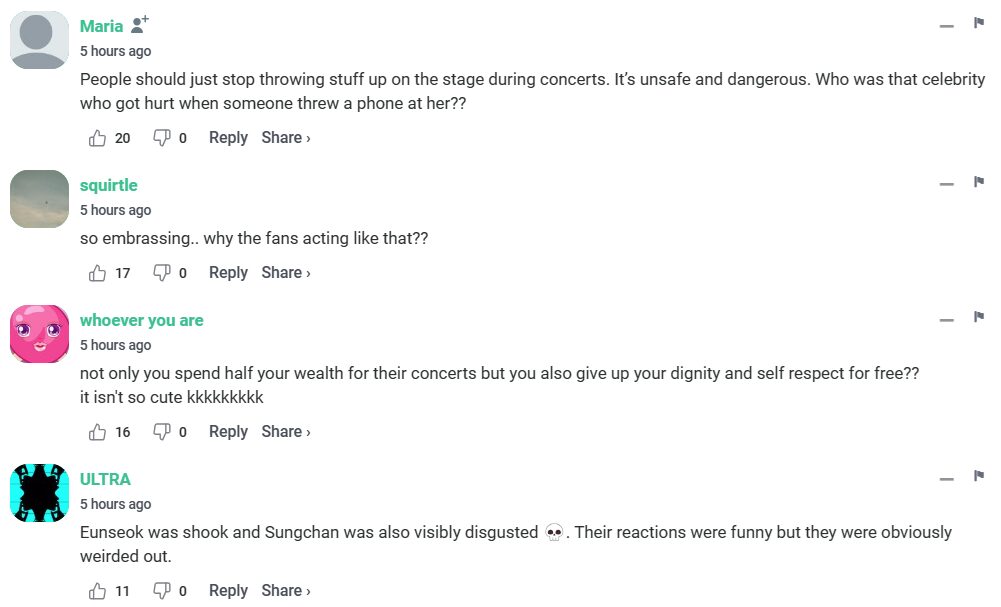
Task: Click the follow icon next to Maria
Action: coord(140,25)
